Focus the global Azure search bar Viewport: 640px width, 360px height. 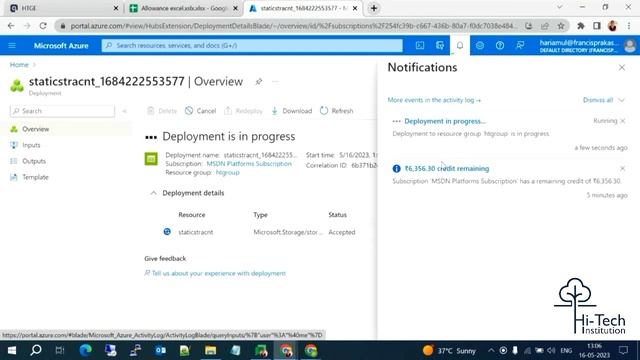click(x=252, y=45)
